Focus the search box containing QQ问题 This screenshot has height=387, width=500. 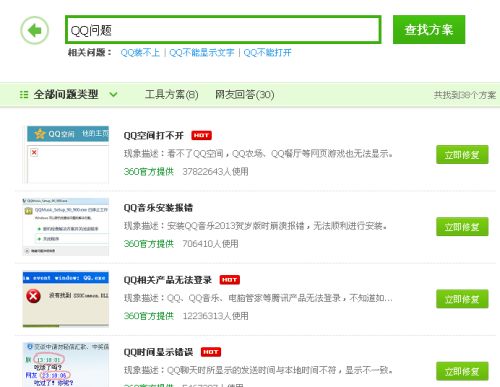tap(223, 30)
